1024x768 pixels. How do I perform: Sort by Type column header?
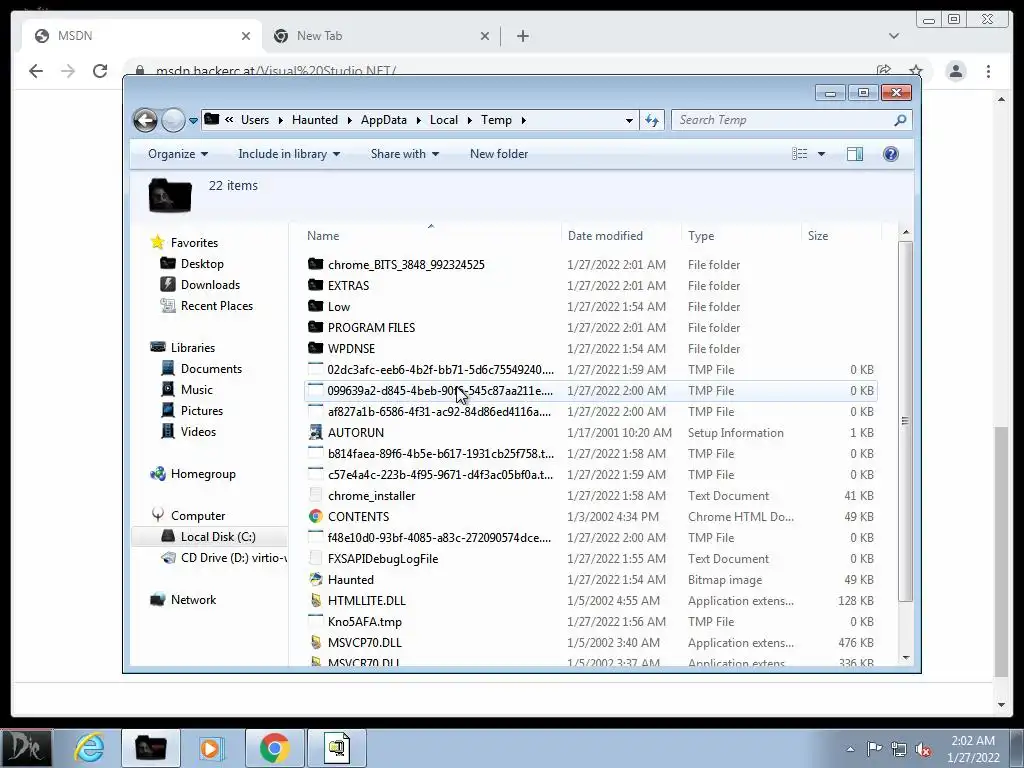point(741,236)
